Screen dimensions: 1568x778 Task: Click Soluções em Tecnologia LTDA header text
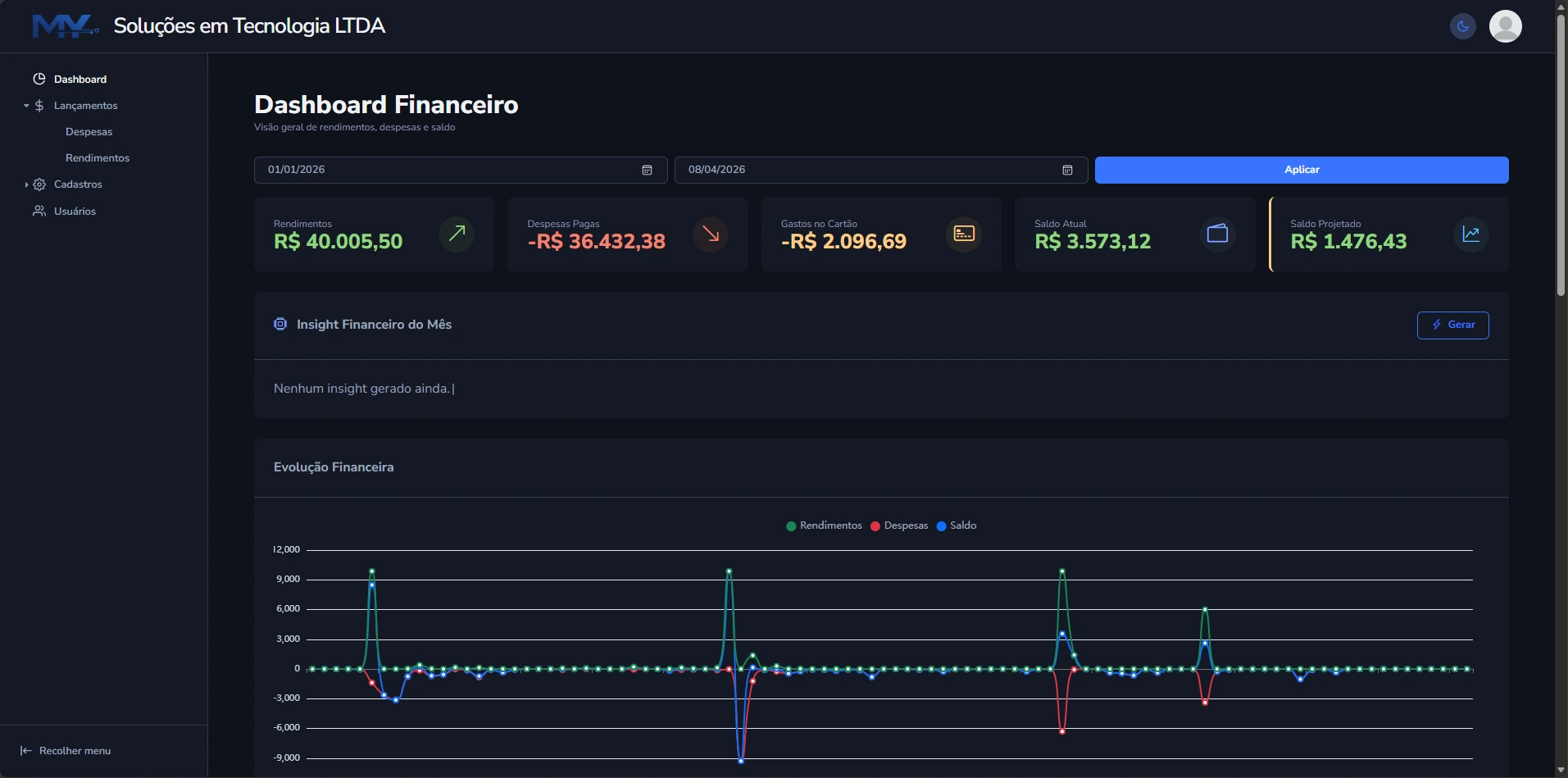249,26
